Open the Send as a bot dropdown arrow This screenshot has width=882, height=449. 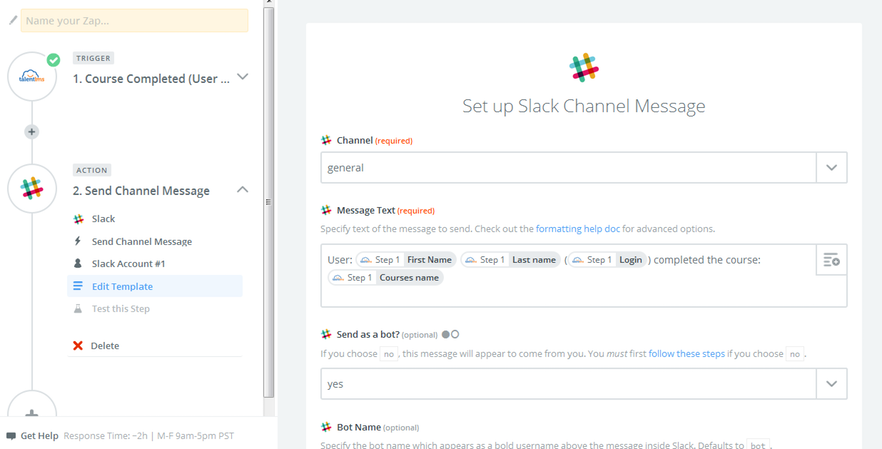tap(831, 384)
